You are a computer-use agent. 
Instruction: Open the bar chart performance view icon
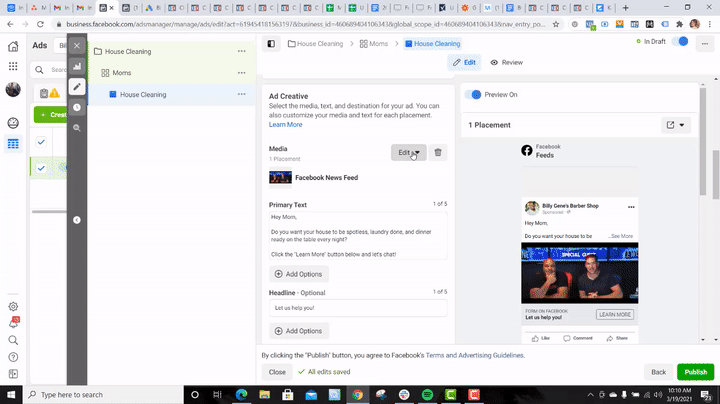77,66
